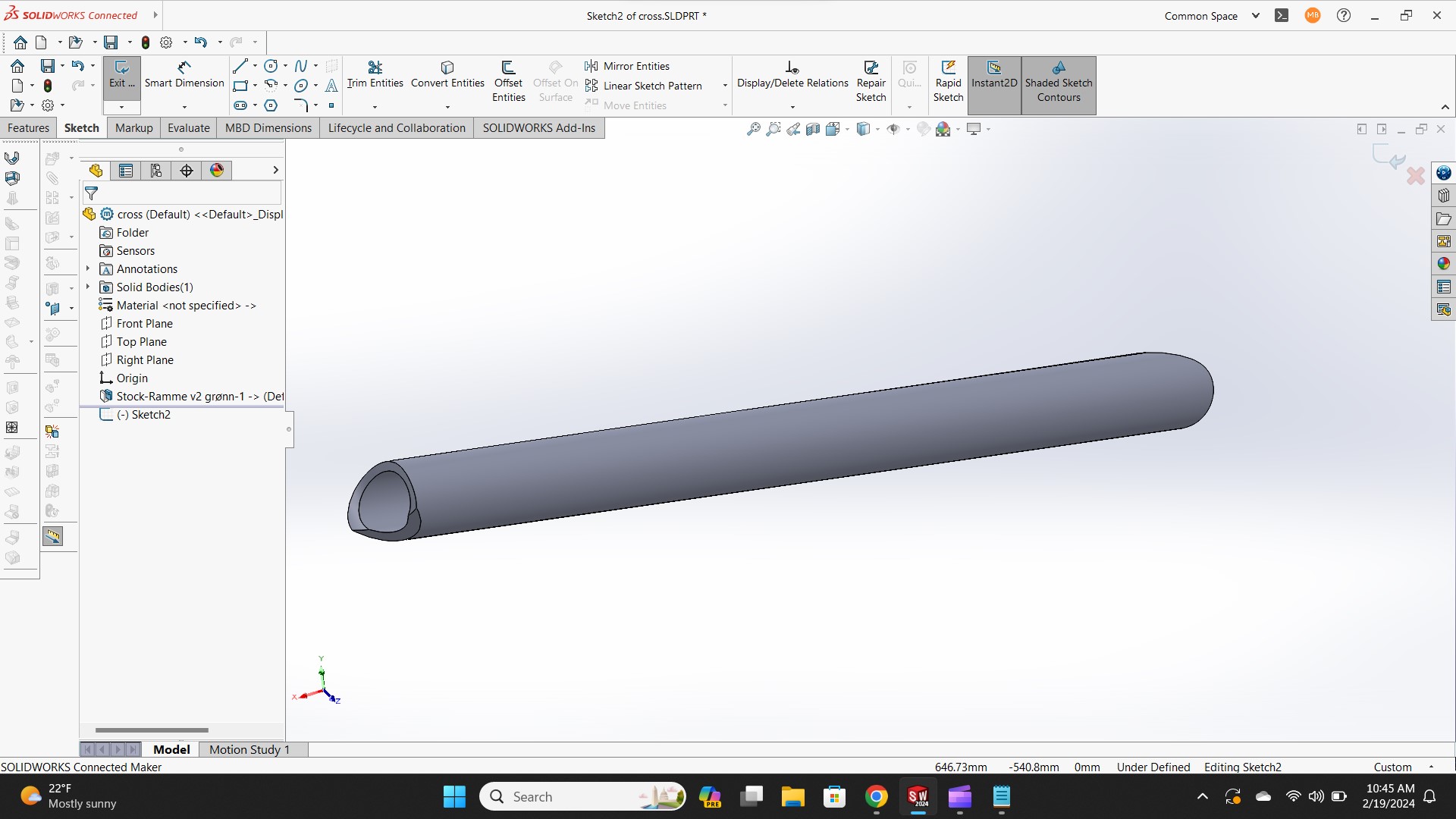The height and width of the screenshot is (819, 1456).
Task: Select the Straight Slot tool
Action: pos(240,105)
